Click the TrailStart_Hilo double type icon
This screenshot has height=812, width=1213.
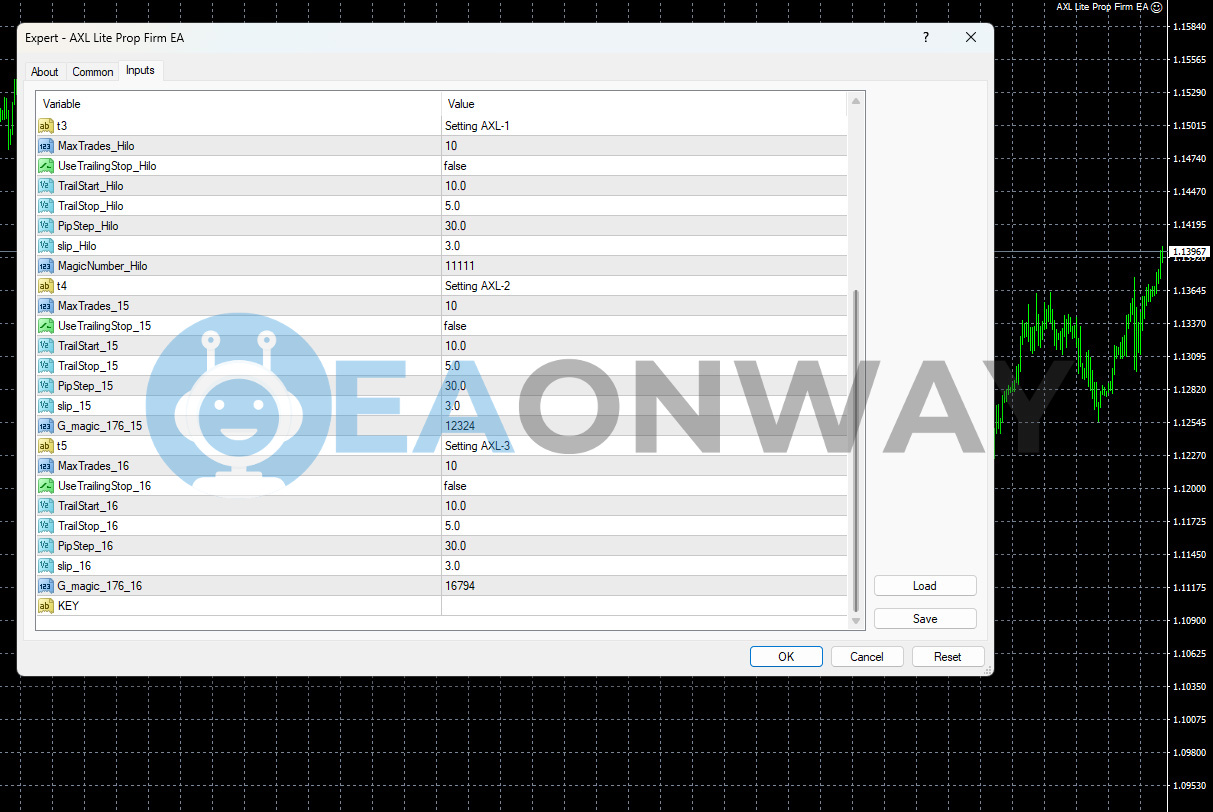coord(45,186)
